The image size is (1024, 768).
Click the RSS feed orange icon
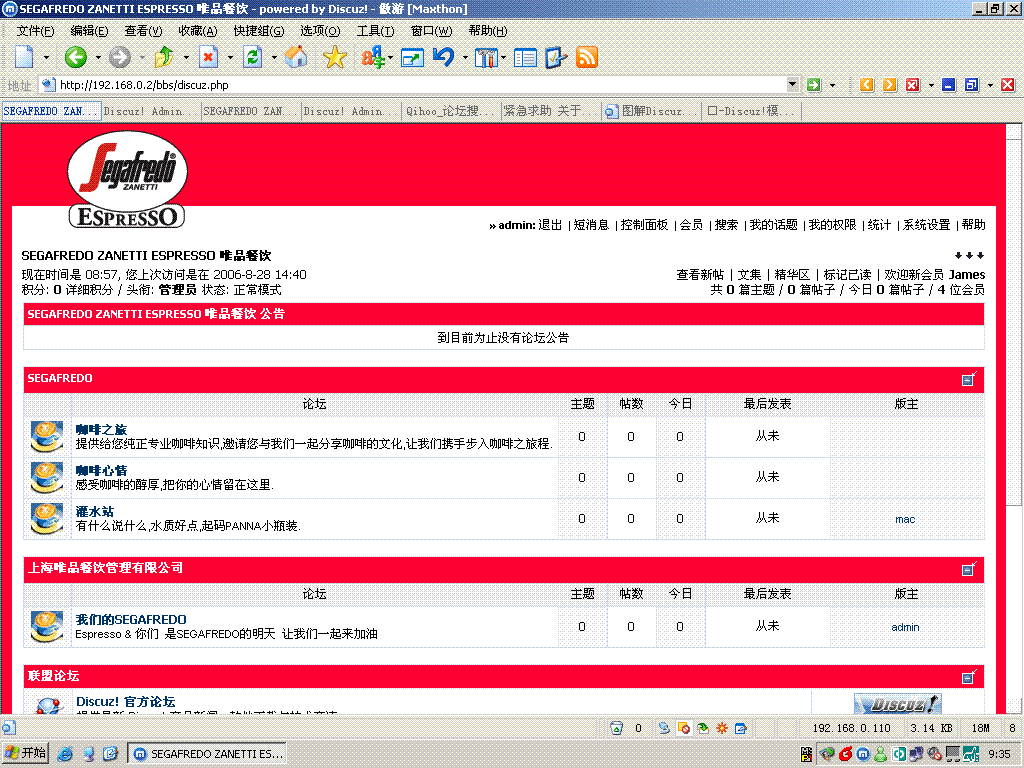click(x=586, y=57)
